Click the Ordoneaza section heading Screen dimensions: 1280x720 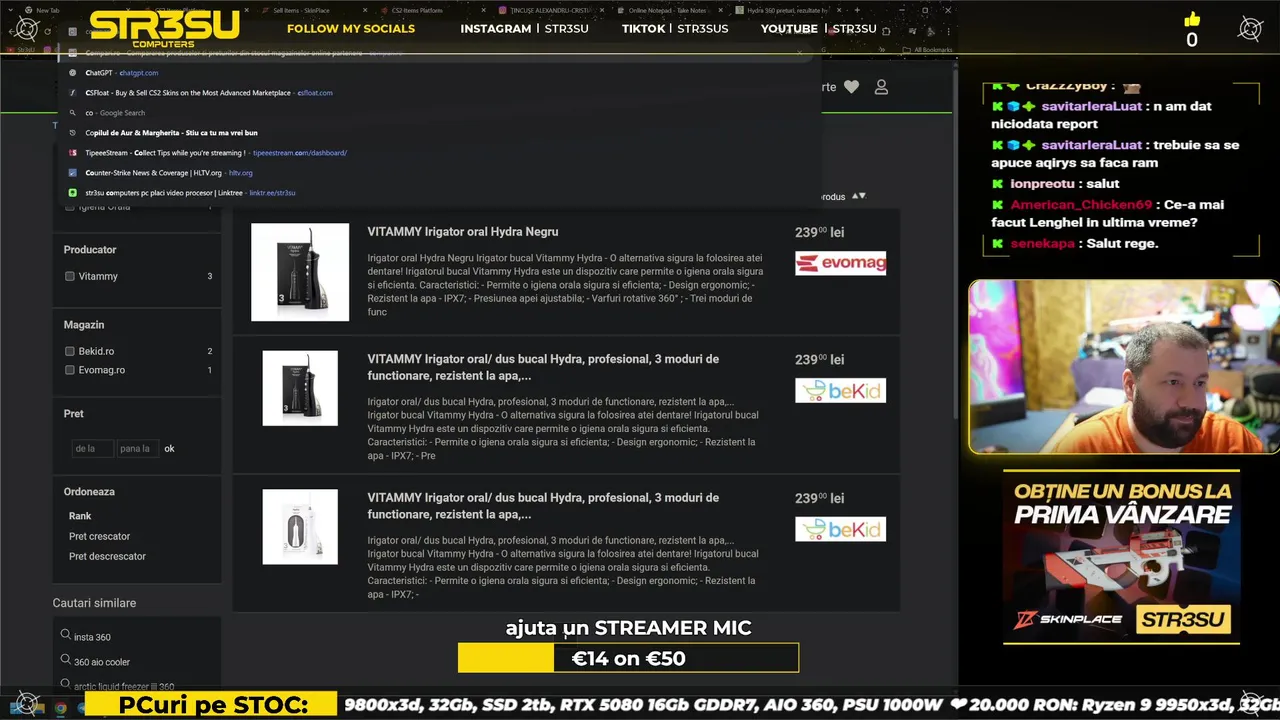(89, 492)
